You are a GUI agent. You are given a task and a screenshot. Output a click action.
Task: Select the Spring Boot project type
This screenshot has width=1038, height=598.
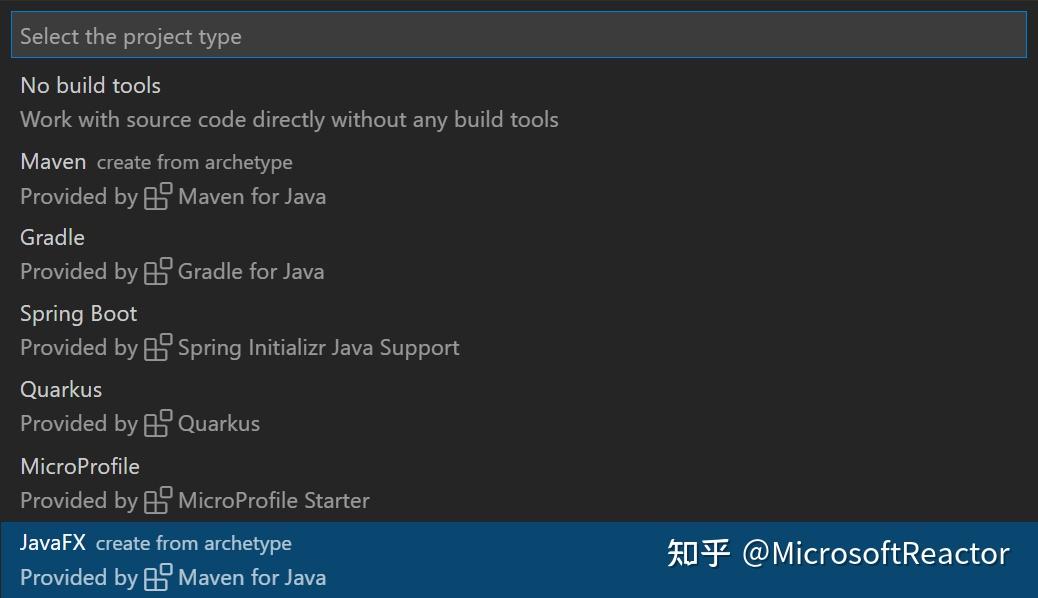pos(519,331)
